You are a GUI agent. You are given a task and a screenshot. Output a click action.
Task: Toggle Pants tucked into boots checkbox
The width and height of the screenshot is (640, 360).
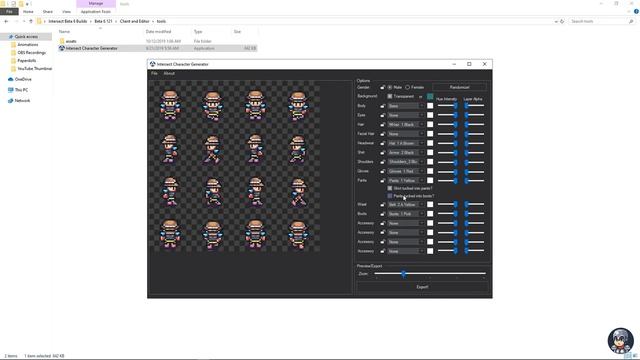coord(390,196)
